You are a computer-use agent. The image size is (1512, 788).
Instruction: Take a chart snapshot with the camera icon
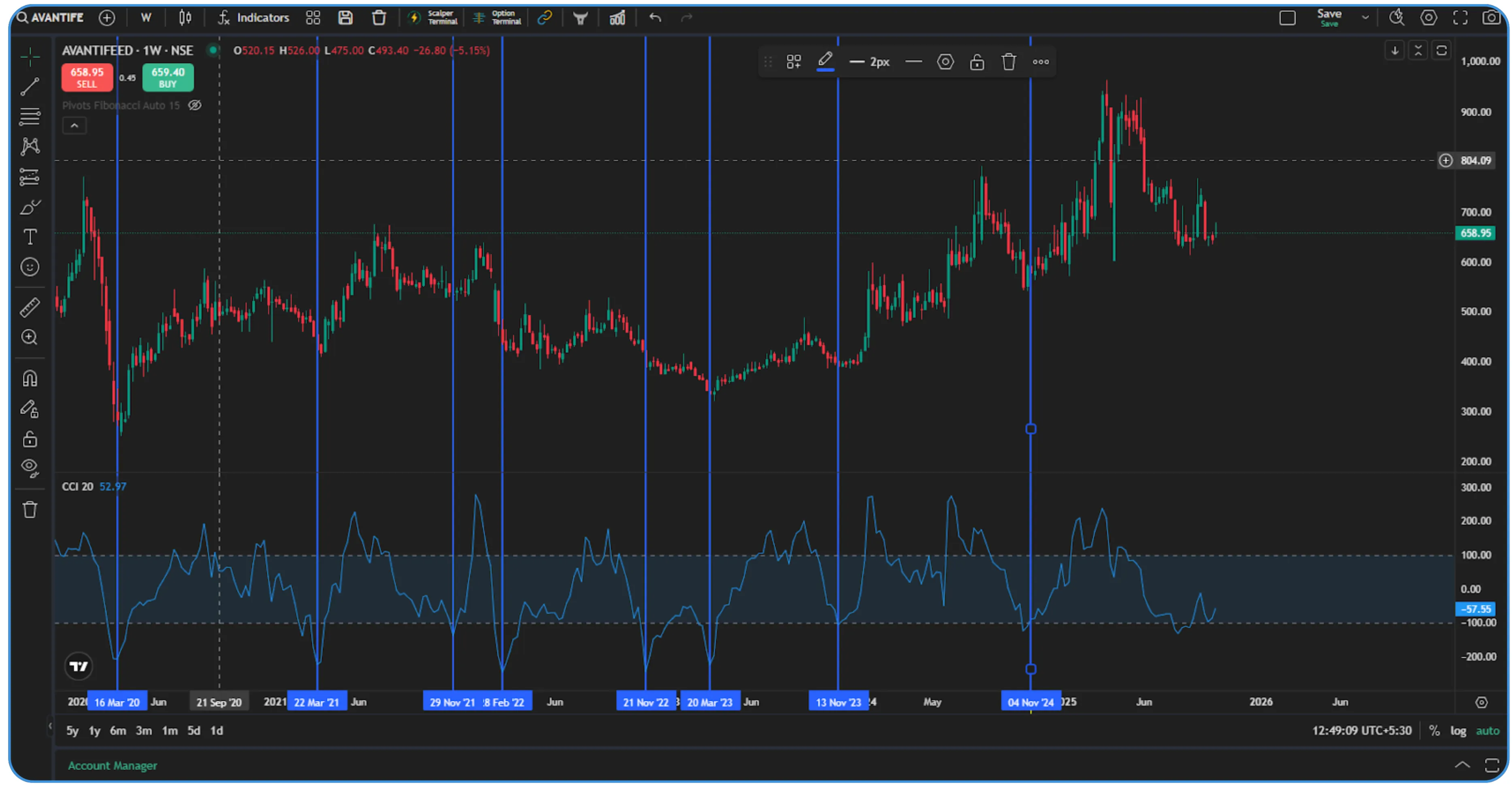[x=1491, y=17]
